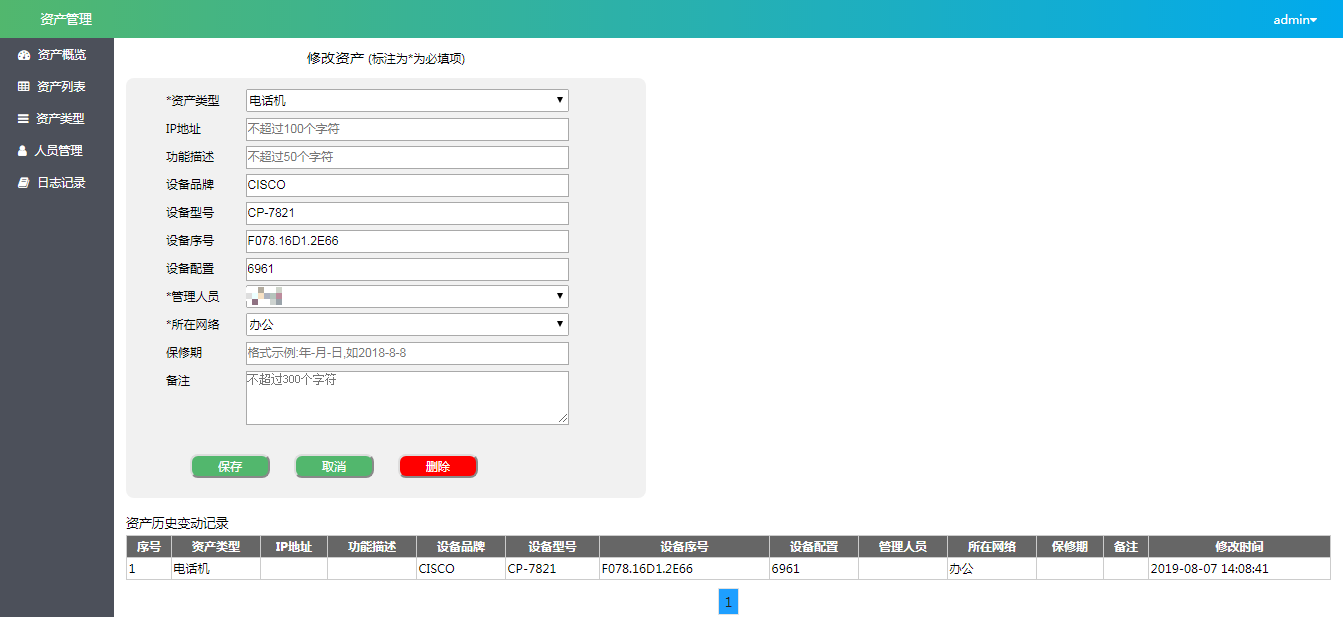Click the 2019-08-07 14:08:41 timestamp cell
Image resolution: width=1343 pixels, height=617 pixels.
pos(1239,568)
